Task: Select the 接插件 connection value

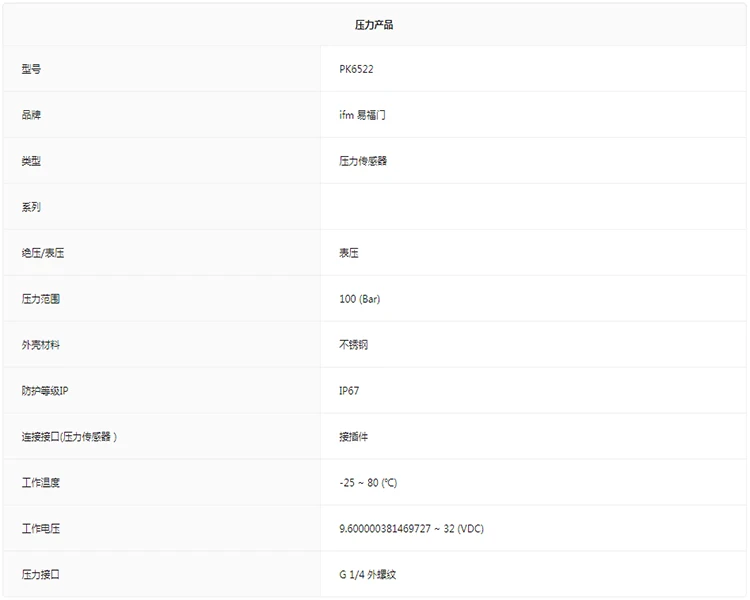Action: 354,437
